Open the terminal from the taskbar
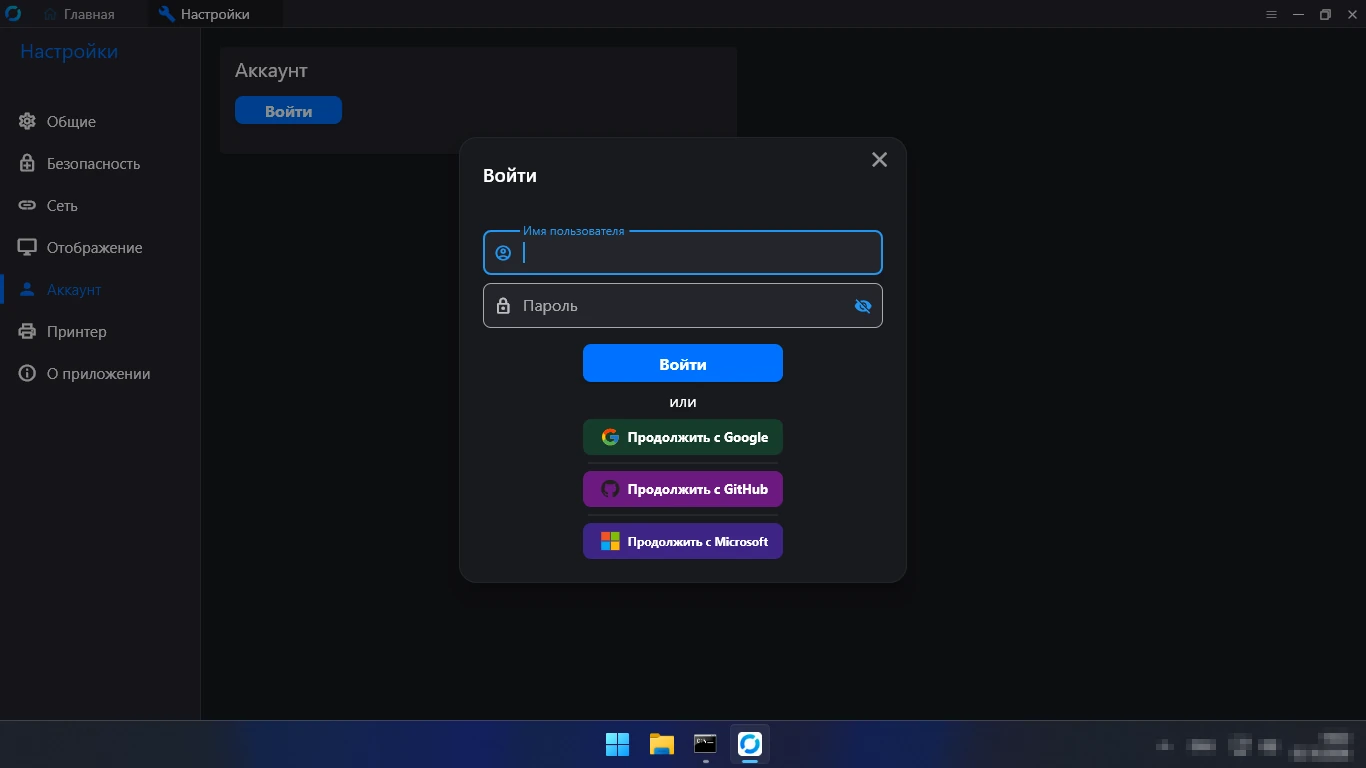This screenshot has height=768, width=1366. (x=705, y=744)
